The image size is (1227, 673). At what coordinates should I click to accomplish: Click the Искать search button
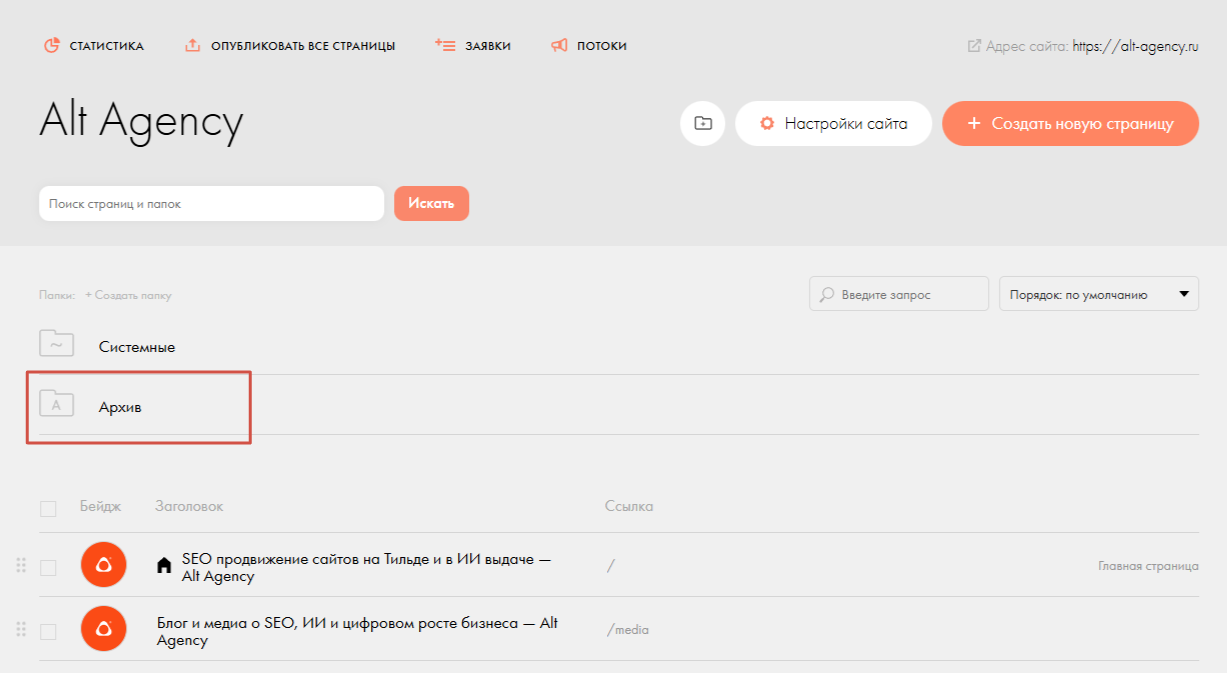(431, 203)
